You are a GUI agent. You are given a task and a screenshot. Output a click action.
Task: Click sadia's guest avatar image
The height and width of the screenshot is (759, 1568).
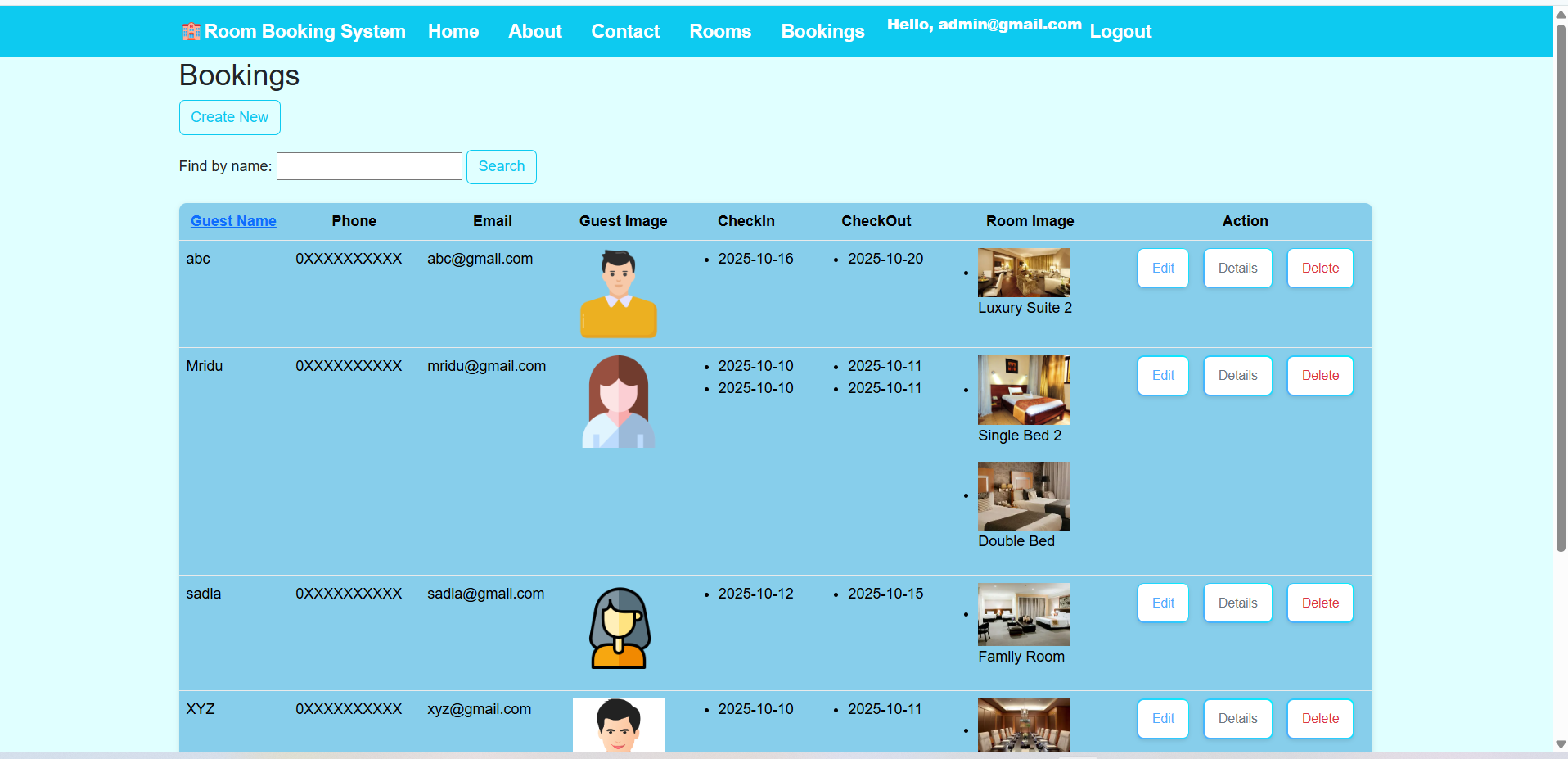pyautogui.click(x=620, y=628)
